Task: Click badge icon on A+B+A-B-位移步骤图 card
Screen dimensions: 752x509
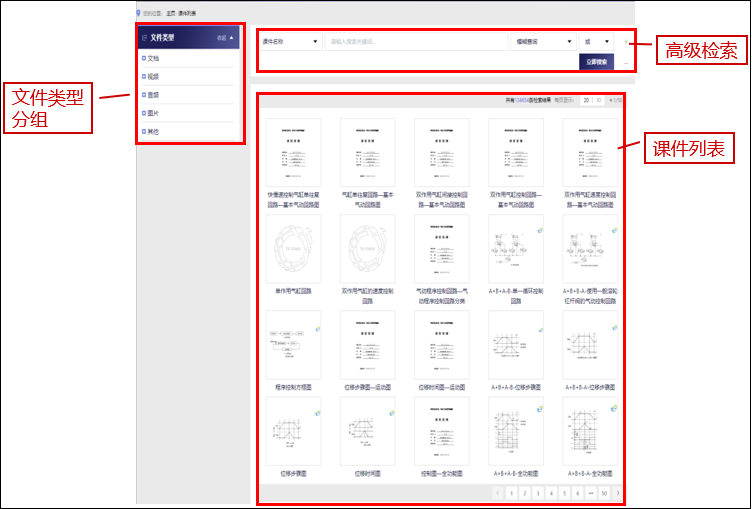Action: tap(540, 330)
